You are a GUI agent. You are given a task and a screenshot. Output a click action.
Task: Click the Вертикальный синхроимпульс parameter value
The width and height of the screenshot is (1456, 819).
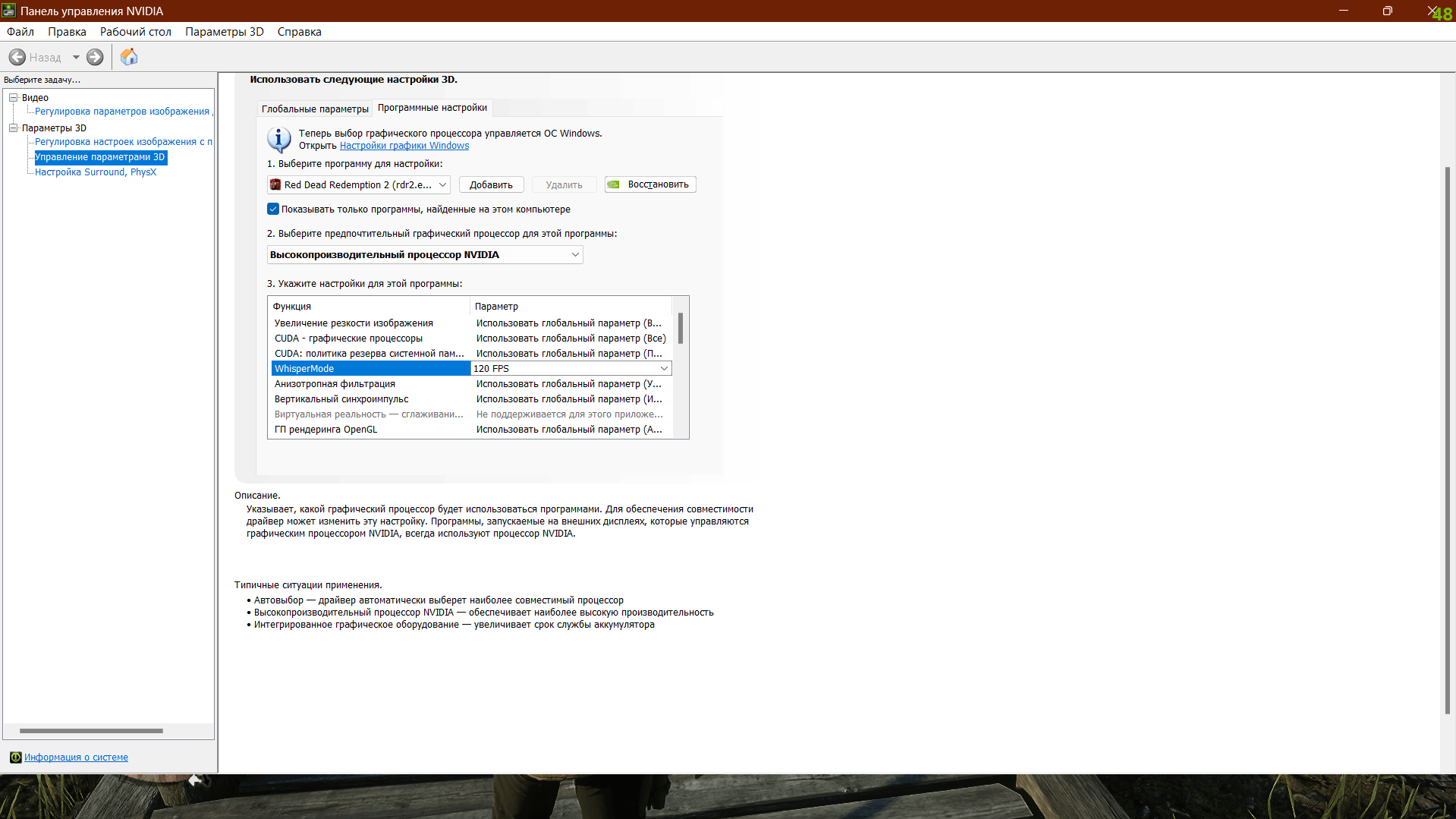(x=569, y=398)
